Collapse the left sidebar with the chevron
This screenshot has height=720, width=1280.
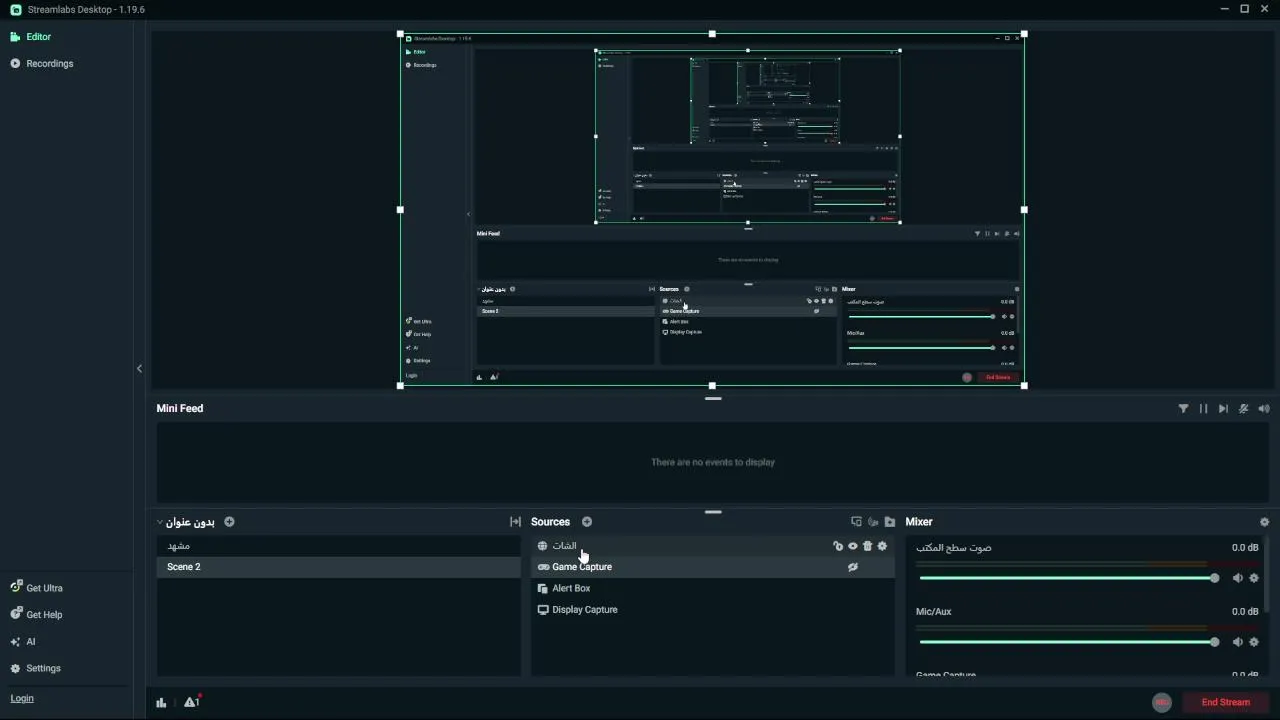click(139, 369)
